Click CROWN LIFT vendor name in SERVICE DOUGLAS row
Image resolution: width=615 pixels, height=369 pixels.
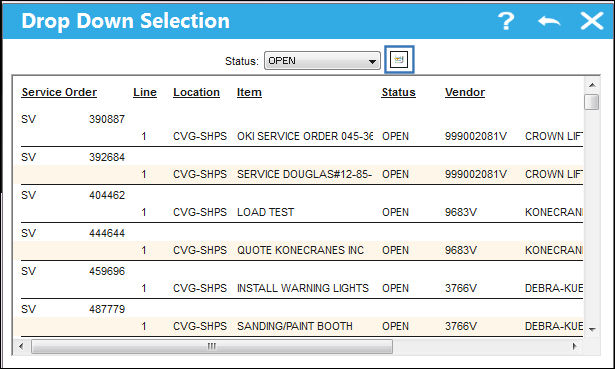[554, 175]
